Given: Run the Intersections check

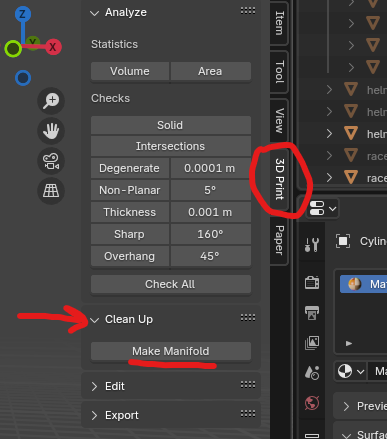Looking at the screenshot, I should tap(171, 146).
